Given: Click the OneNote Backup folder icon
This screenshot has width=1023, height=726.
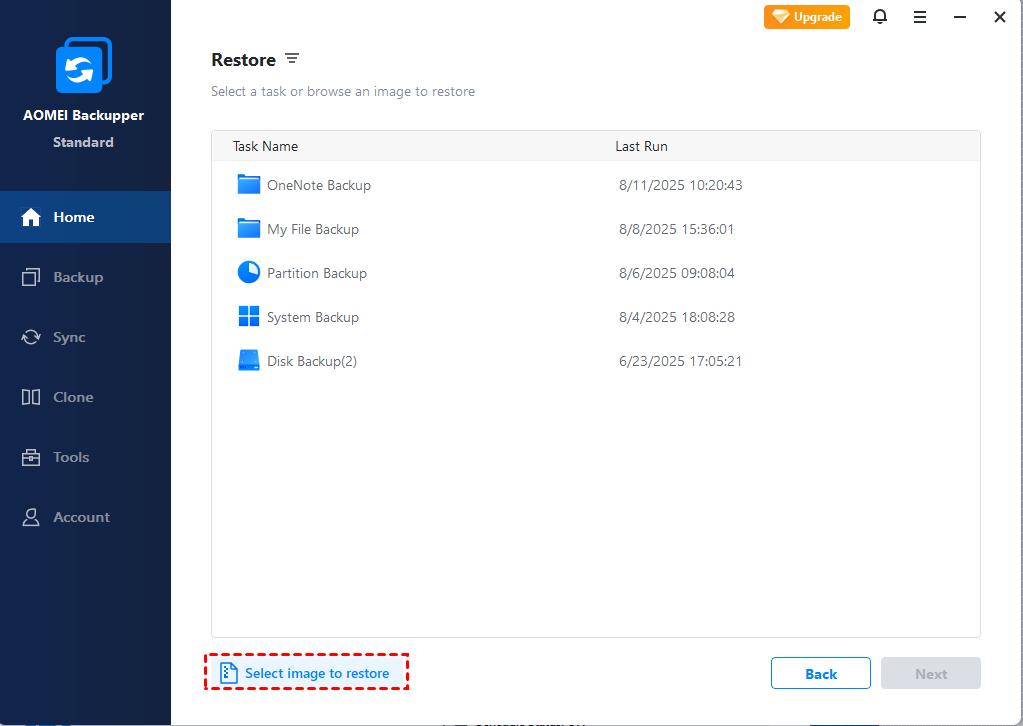Looking at the screenshot, I should pos(247,184).
